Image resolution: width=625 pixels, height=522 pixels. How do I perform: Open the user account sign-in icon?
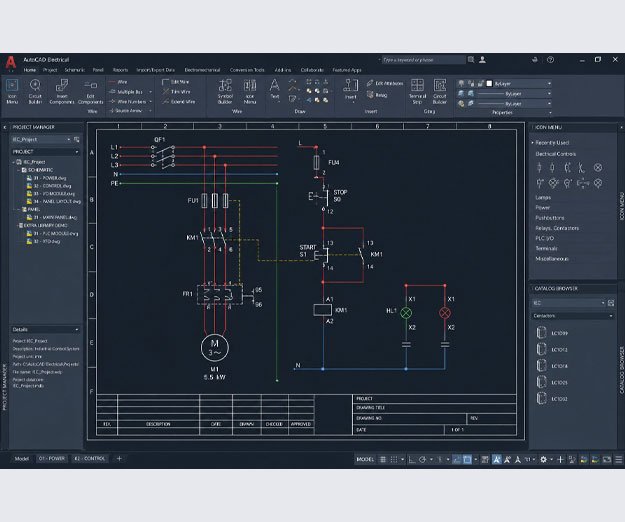pos(482,60)
